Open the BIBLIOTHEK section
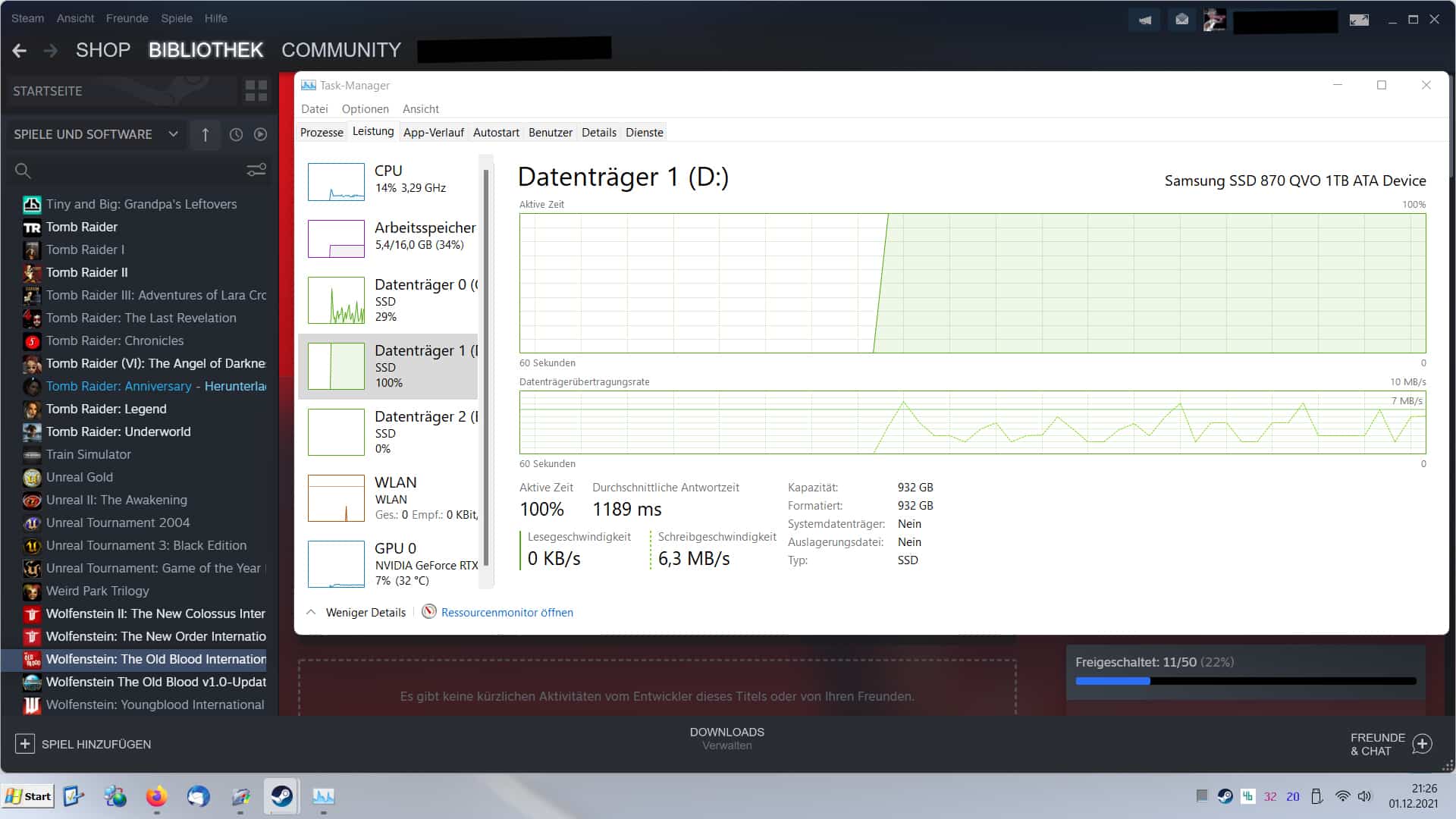The image size is (1456, 819). click(x=206, y=50)
